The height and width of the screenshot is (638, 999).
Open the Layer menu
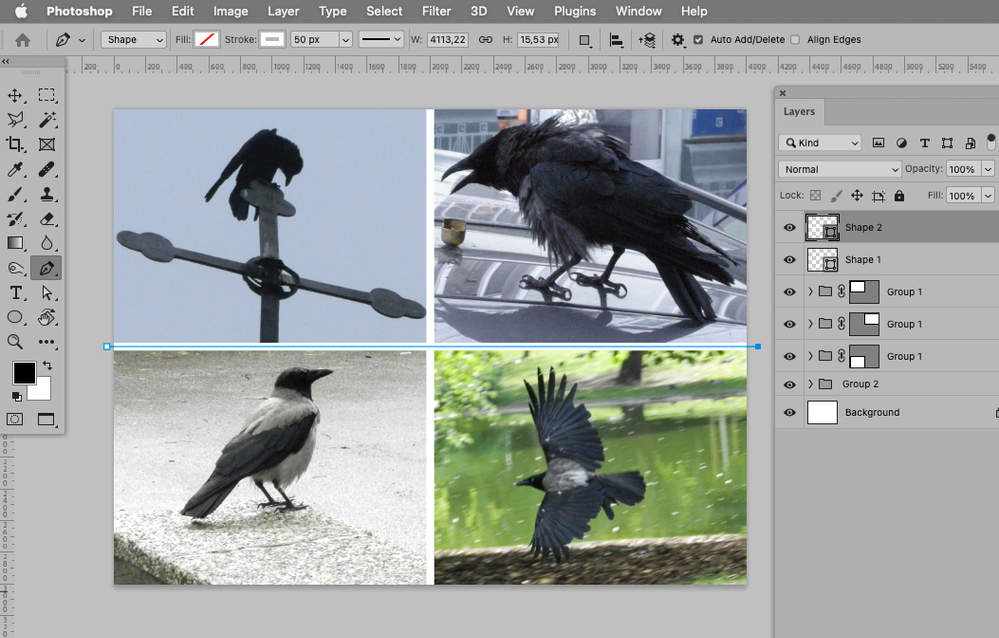pyautogui.click(x=283, y=11)
